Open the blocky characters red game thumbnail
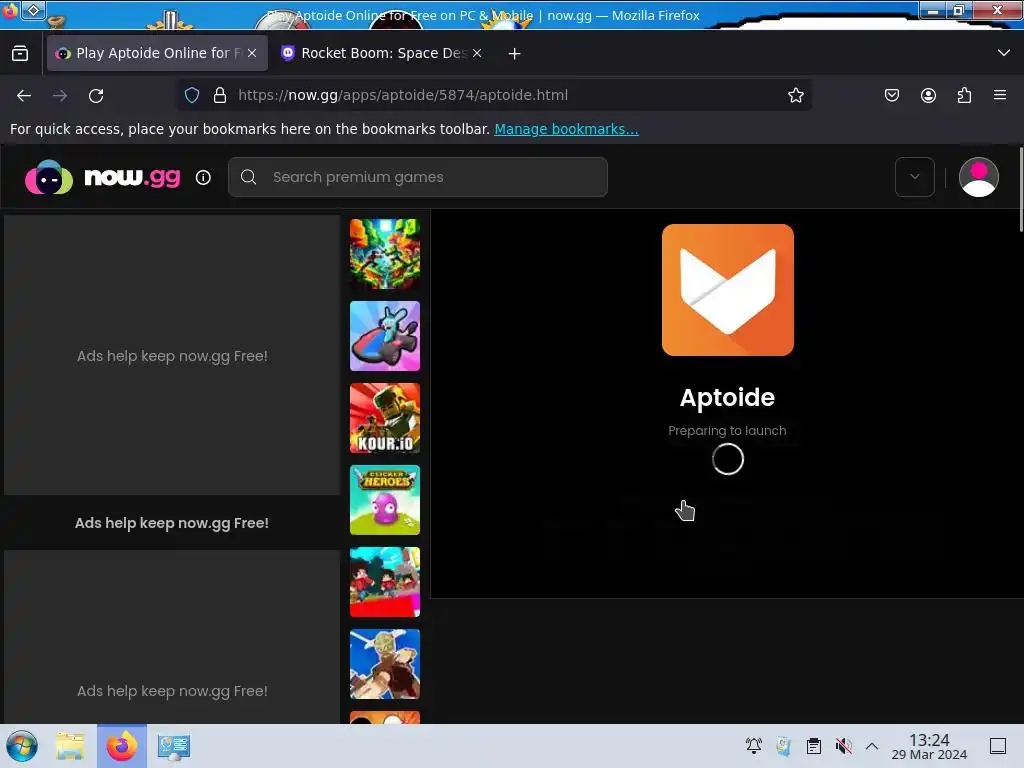The width and height of the screenshot is (1024, 768). click(x=385, y=582)
